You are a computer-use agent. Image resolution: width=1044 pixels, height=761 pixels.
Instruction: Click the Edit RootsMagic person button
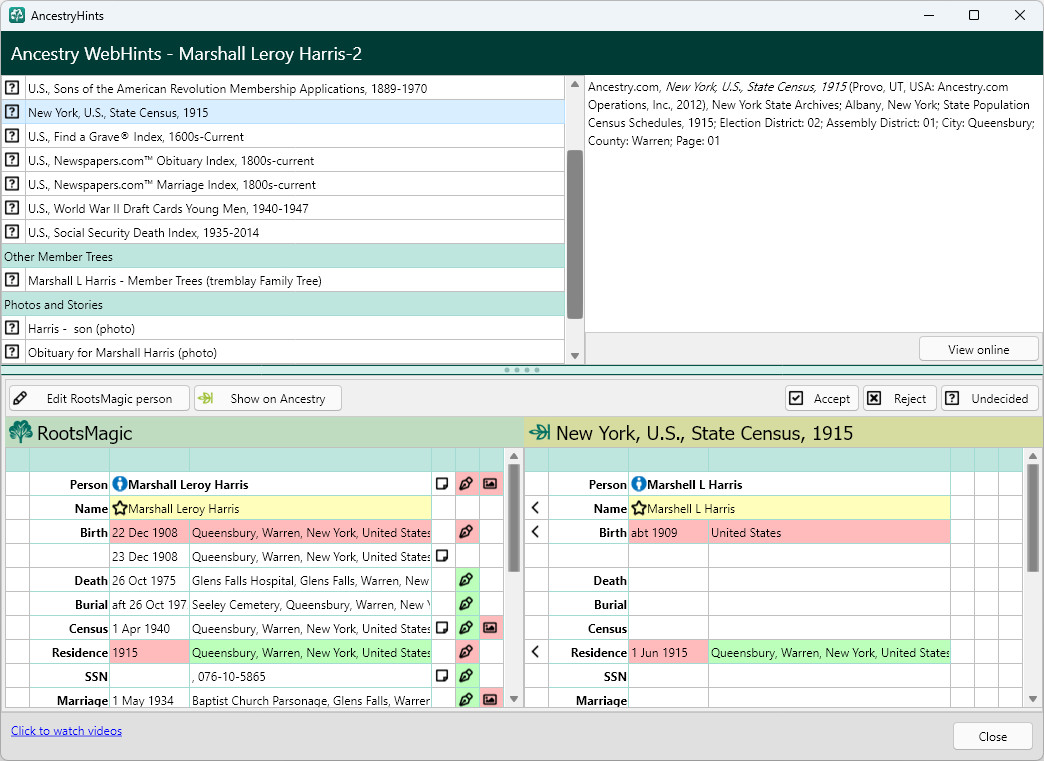pyautogui.click(x=99, y=398)
